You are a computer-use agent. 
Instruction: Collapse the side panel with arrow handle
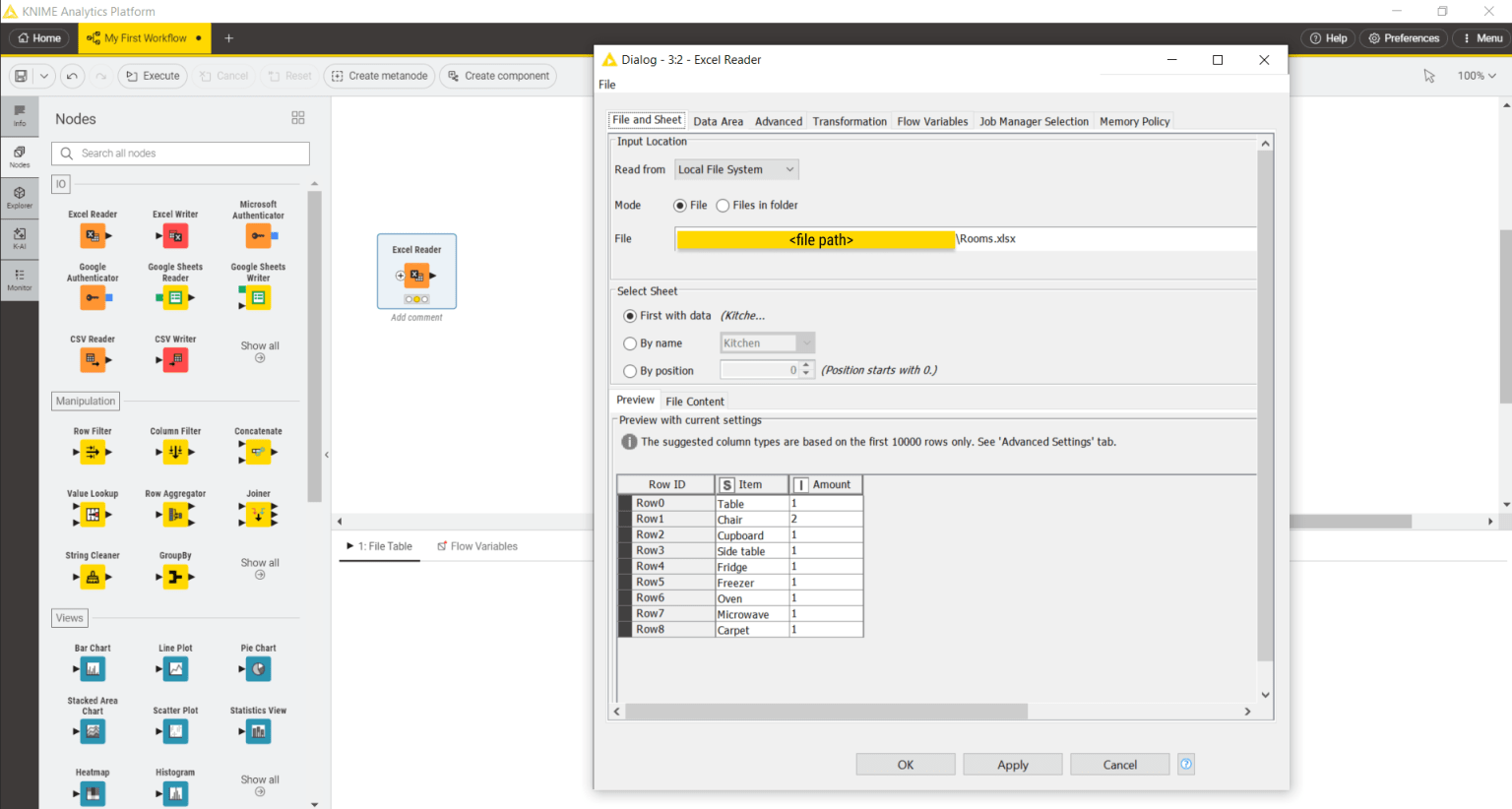tap(327, 455)
